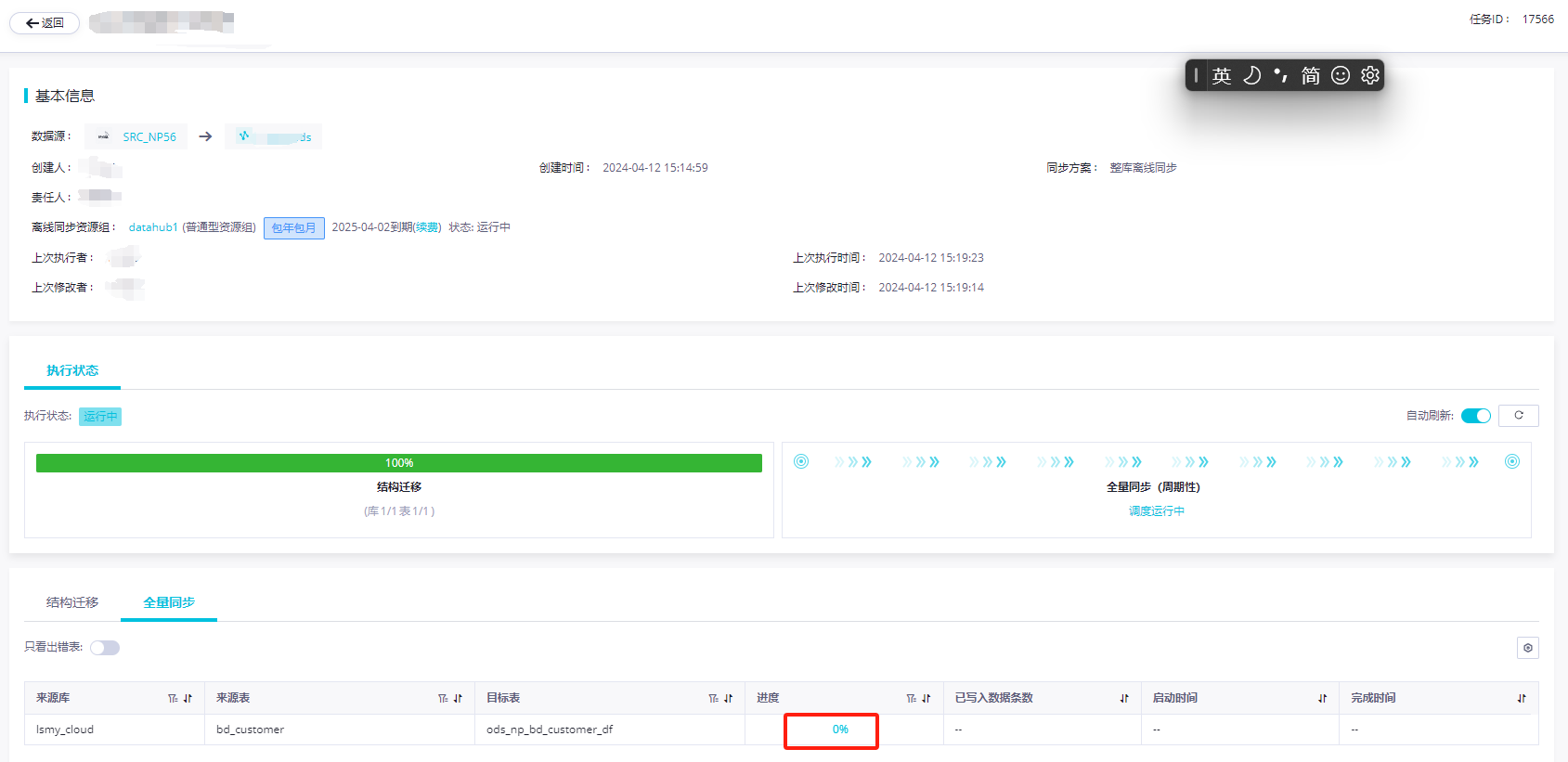
Task: Click the task ID 17566
Action: 1538,19
